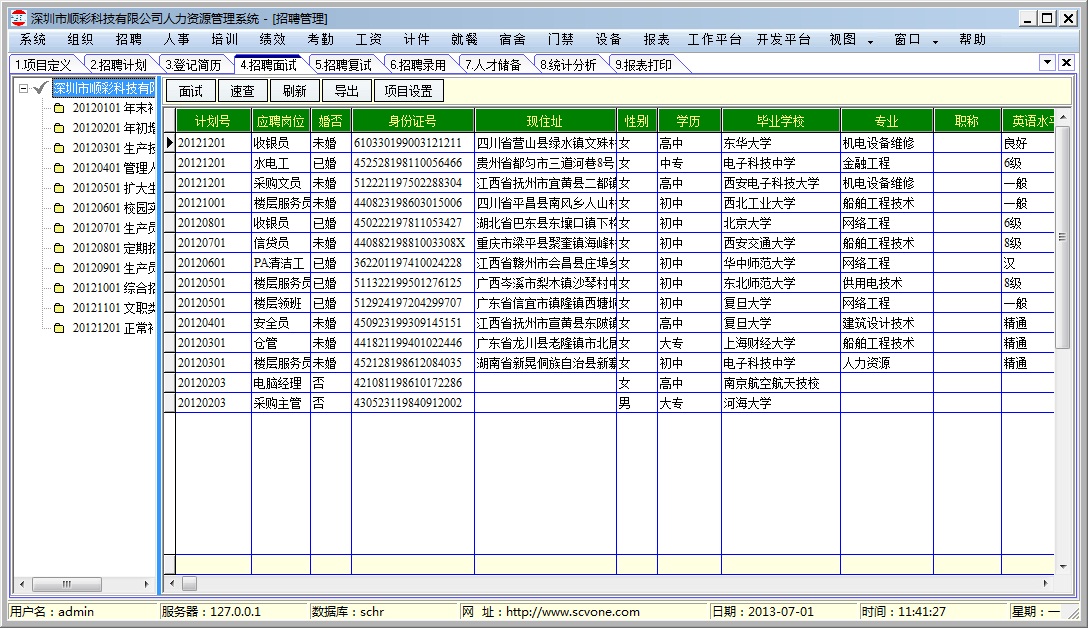Select tree item 20120401 管理人
Image resolution: width=1088 pixels, height=628 pixels.
(x=114, y=169)
